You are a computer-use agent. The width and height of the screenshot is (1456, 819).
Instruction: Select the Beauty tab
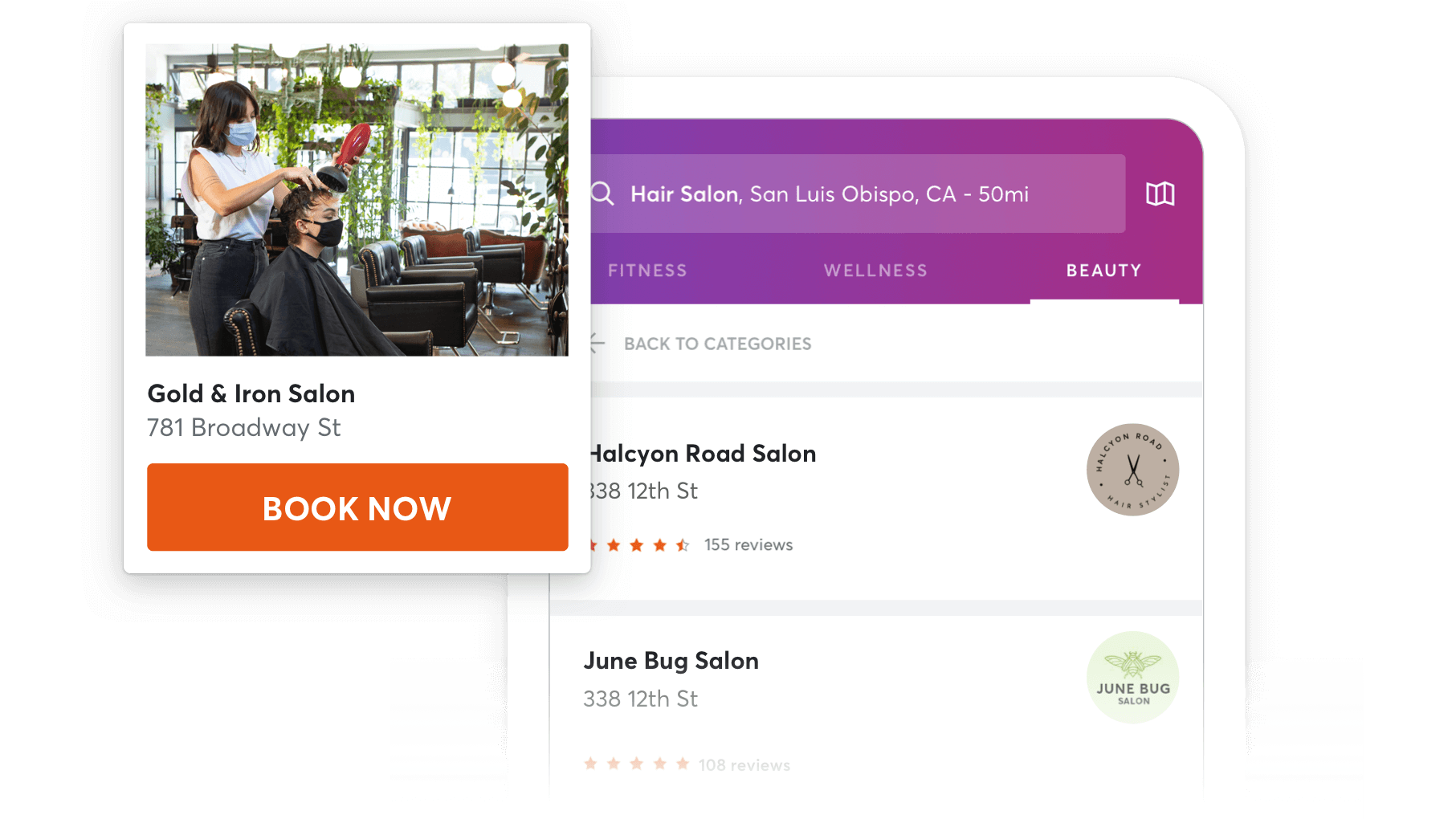1104,271
